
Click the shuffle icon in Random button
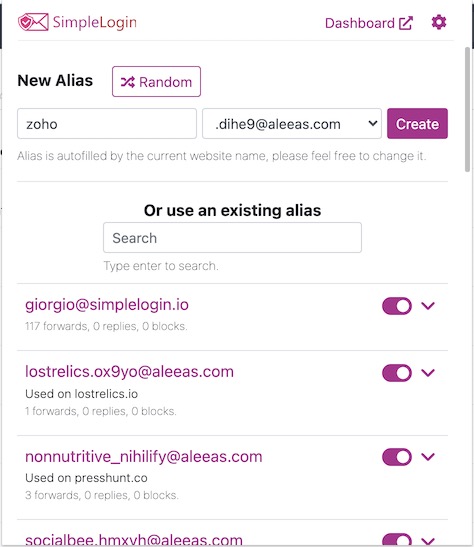click(128, 82)
